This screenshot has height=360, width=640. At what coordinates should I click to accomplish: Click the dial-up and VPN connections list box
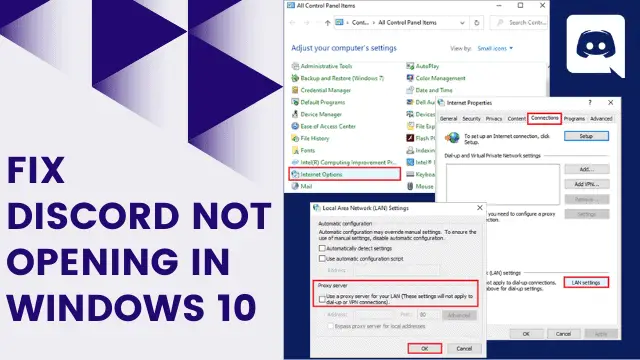[x=502, y=184]
